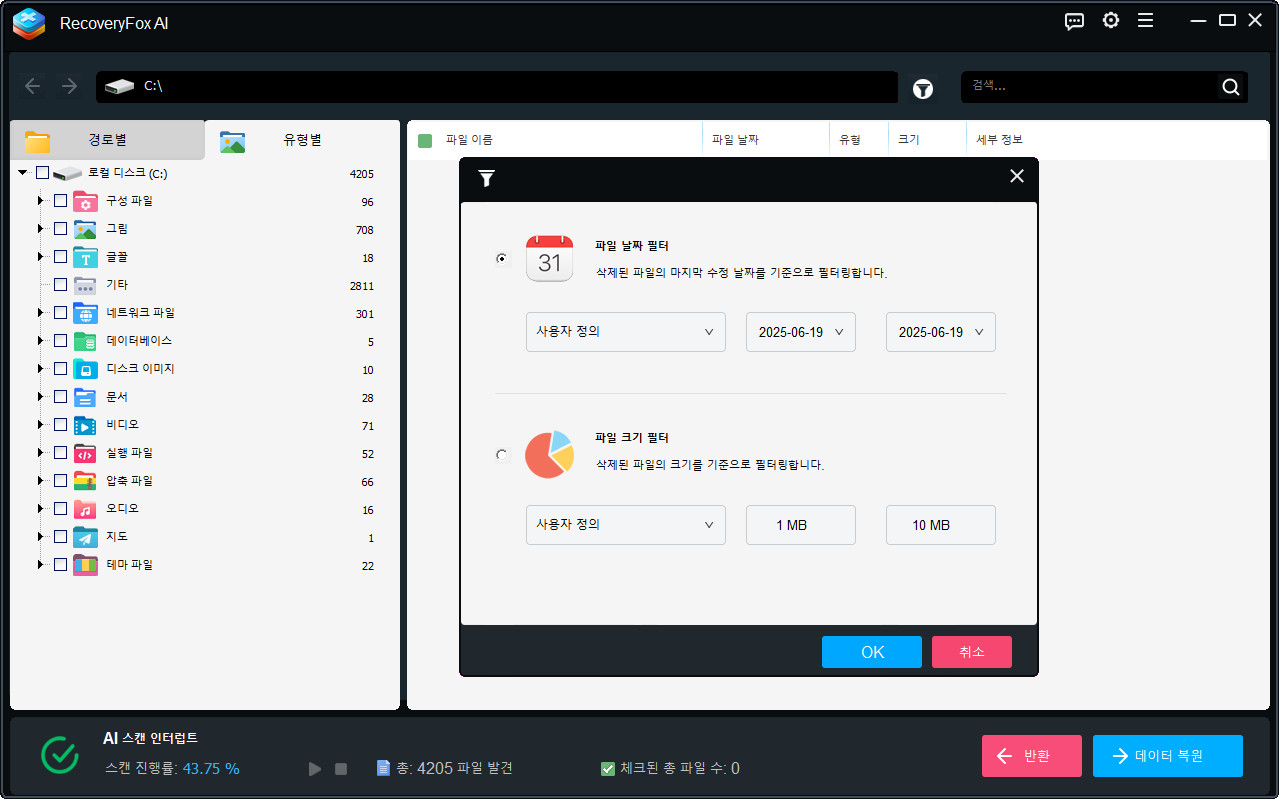Switch to the 유형별 tab
This screenshot has height=799, width=1279.
point(301,140)
